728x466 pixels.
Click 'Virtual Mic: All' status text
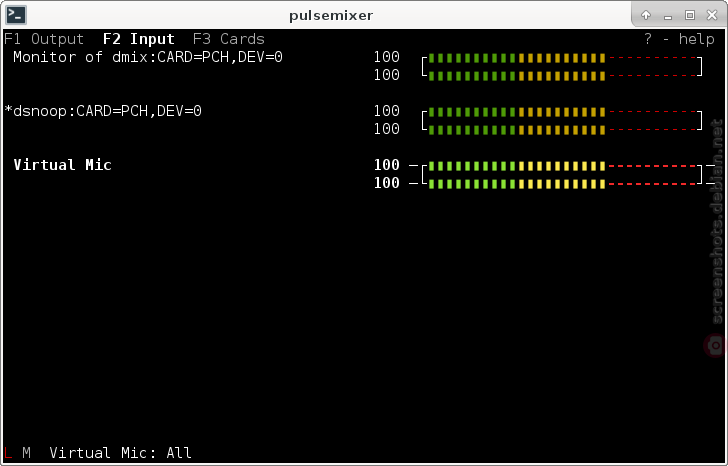click(120, 453)
